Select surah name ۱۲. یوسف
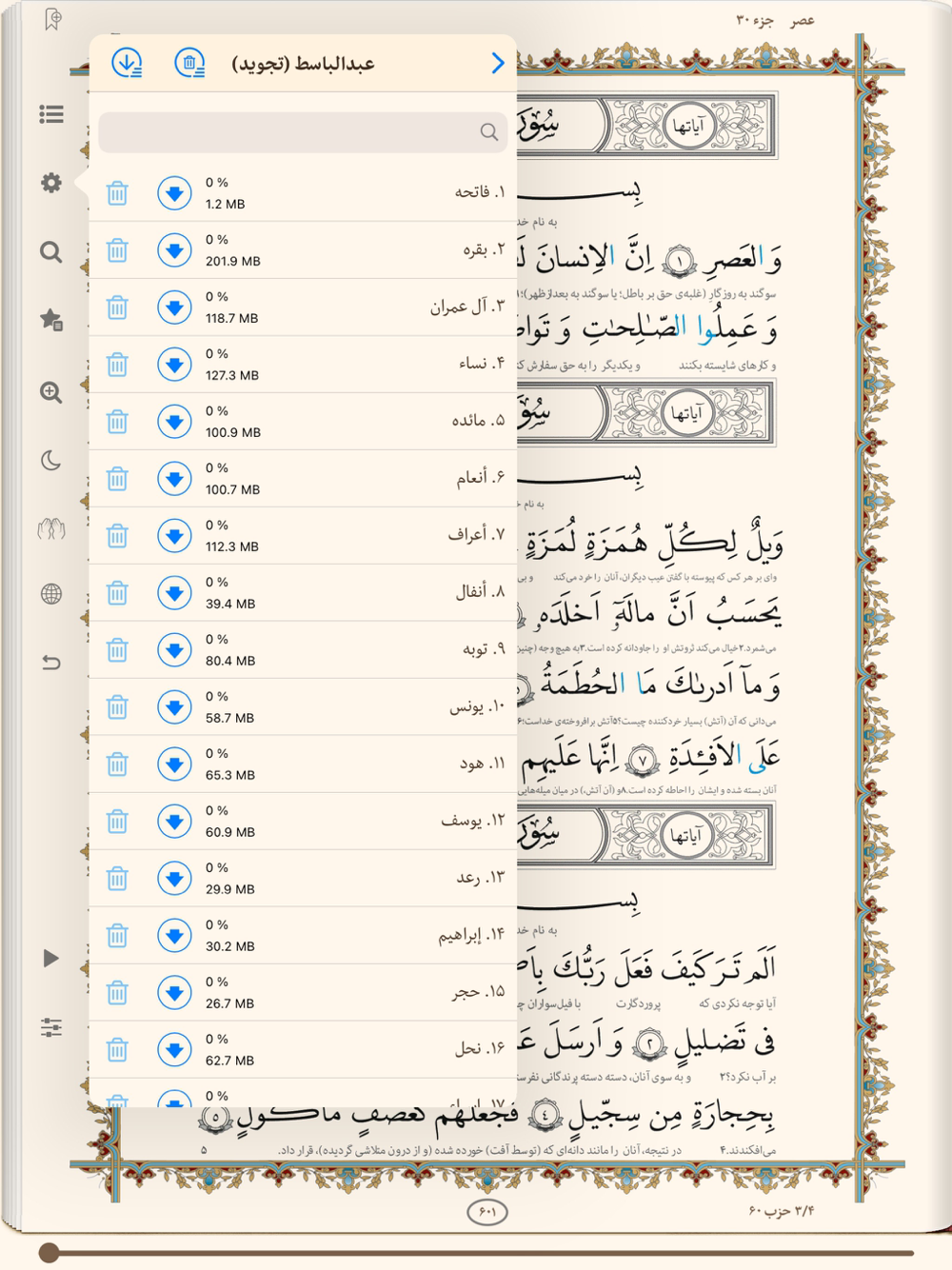The width and height of the screenshot is (952, 1270). point(473,821)
